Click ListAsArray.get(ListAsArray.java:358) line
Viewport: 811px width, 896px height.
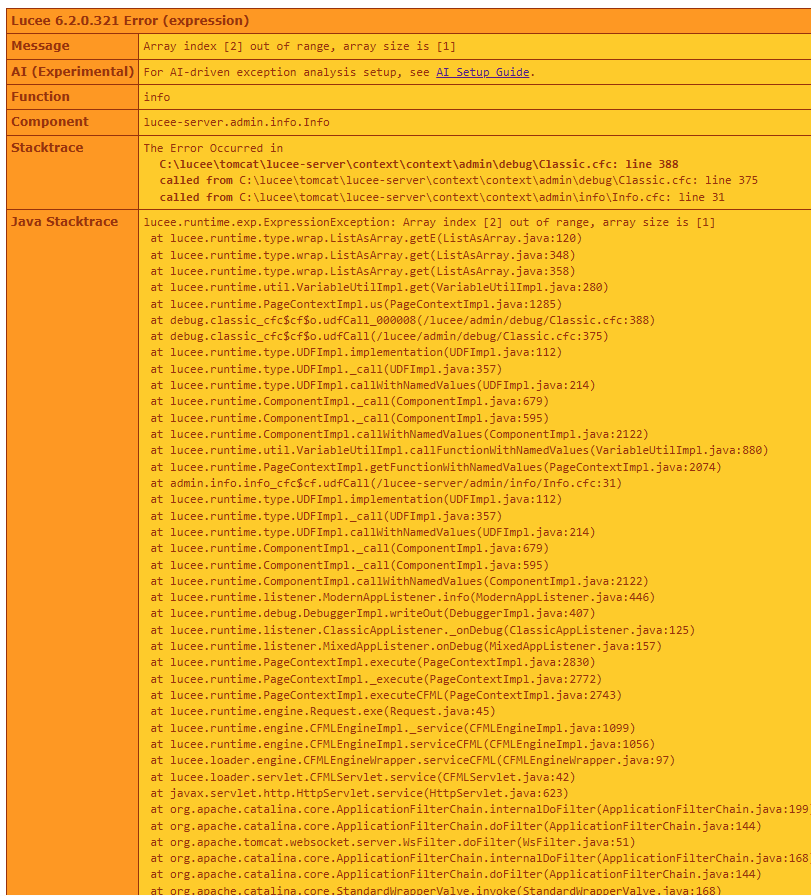click(x=363, y=271)
